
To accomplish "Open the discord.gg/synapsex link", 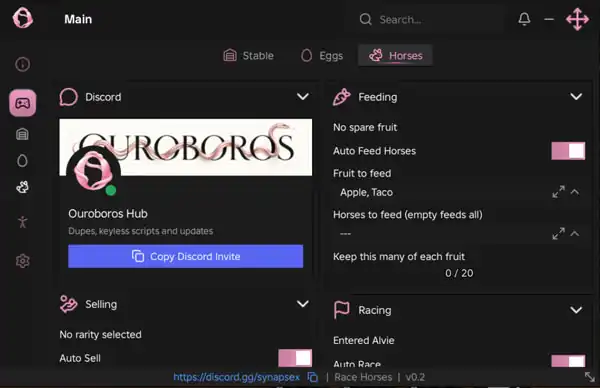I will (236, 377).
